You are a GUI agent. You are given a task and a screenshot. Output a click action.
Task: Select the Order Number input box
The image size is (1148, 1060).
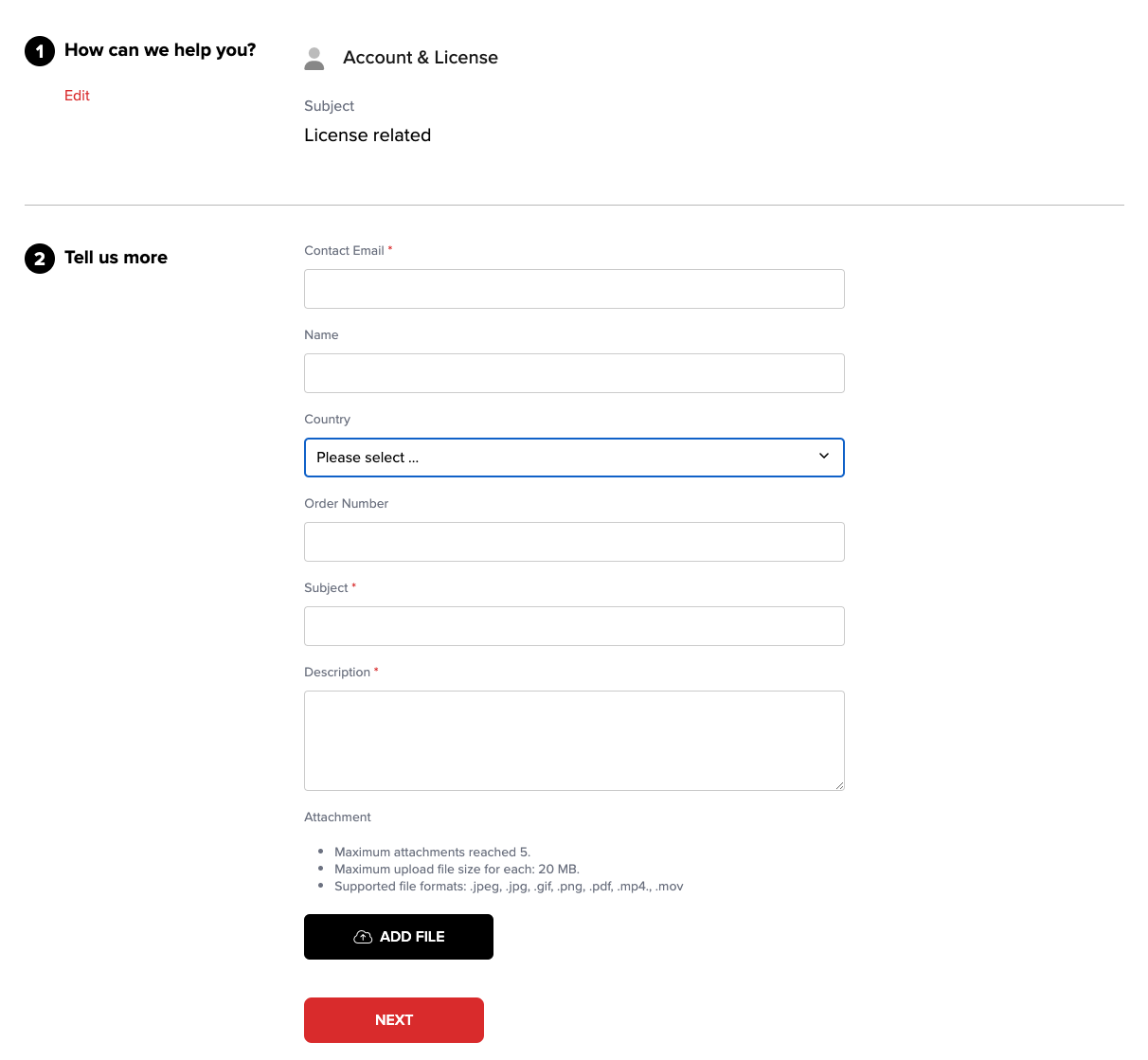pos(574,542)
